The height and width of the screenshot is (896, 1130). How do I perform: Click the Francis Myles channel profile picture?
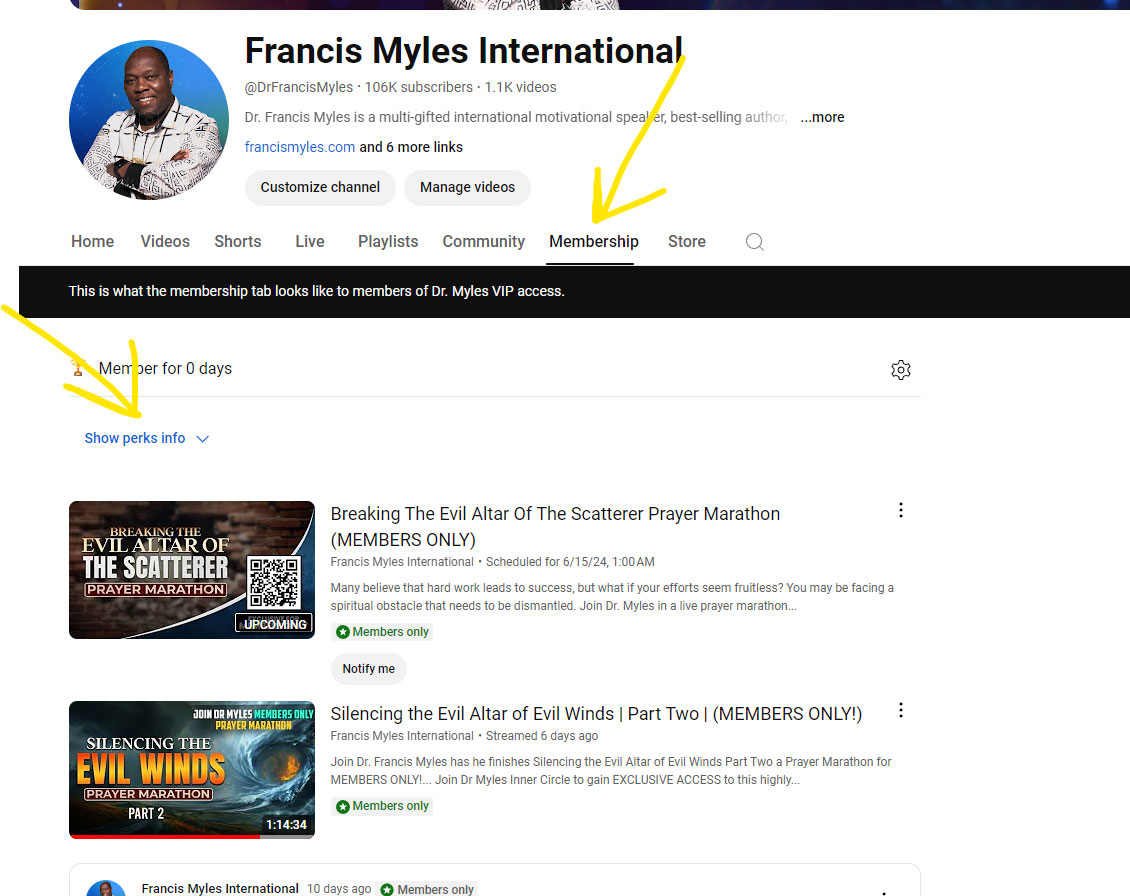(x=149, y=120)
